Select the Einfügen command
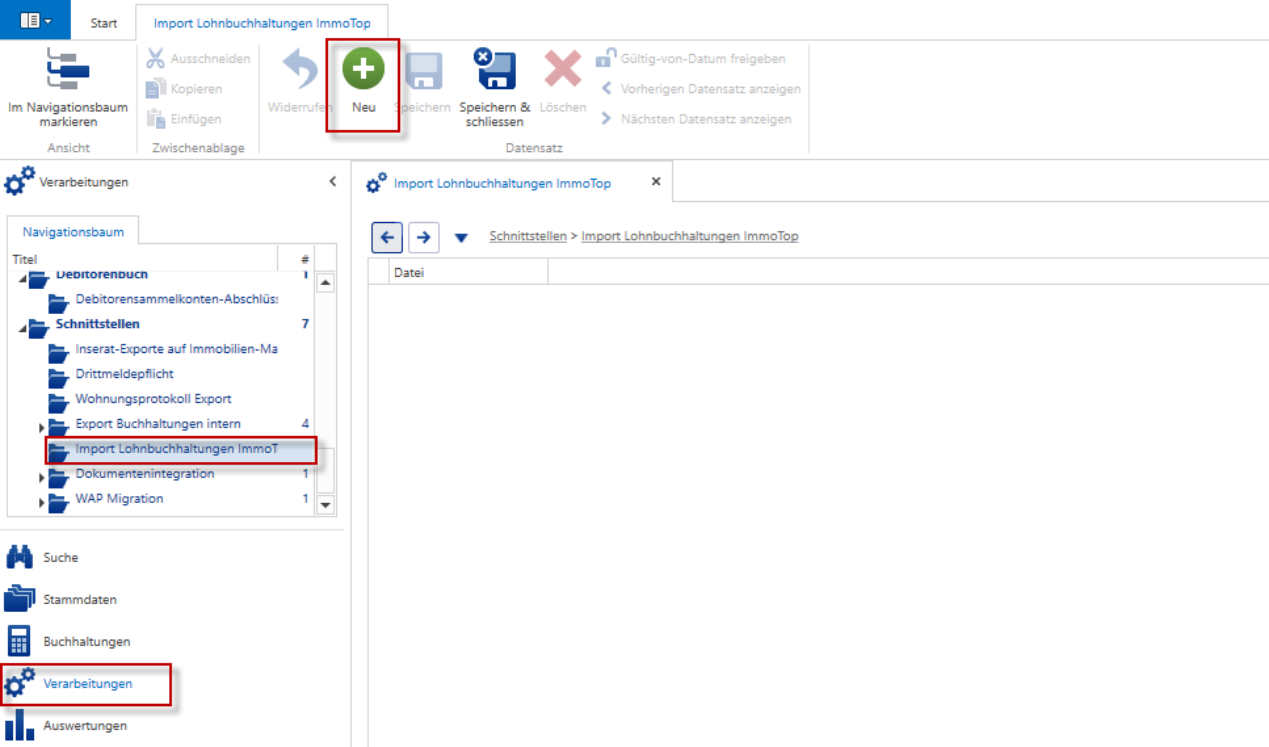Image resolution: width=1269 pixels, height=747 pixels. click(x=184, y=119)
